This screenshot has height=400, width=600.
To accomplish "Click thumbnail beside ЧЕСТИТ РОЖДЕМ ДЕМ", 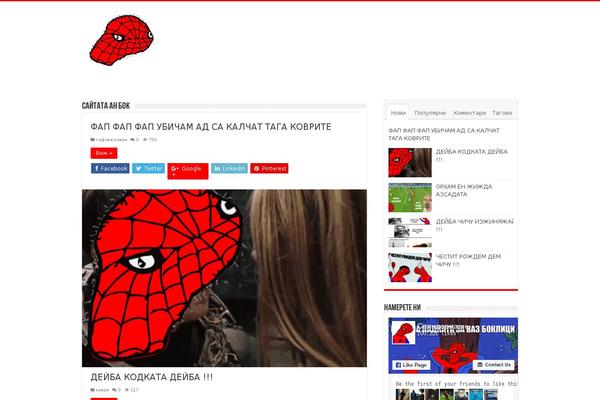I will click(410, 267).
